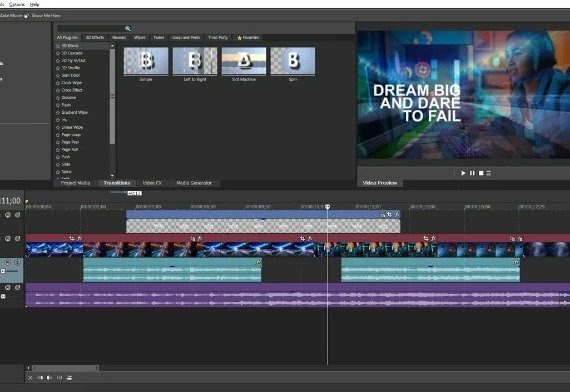Start playback in the Video Preview

point(463,173)
